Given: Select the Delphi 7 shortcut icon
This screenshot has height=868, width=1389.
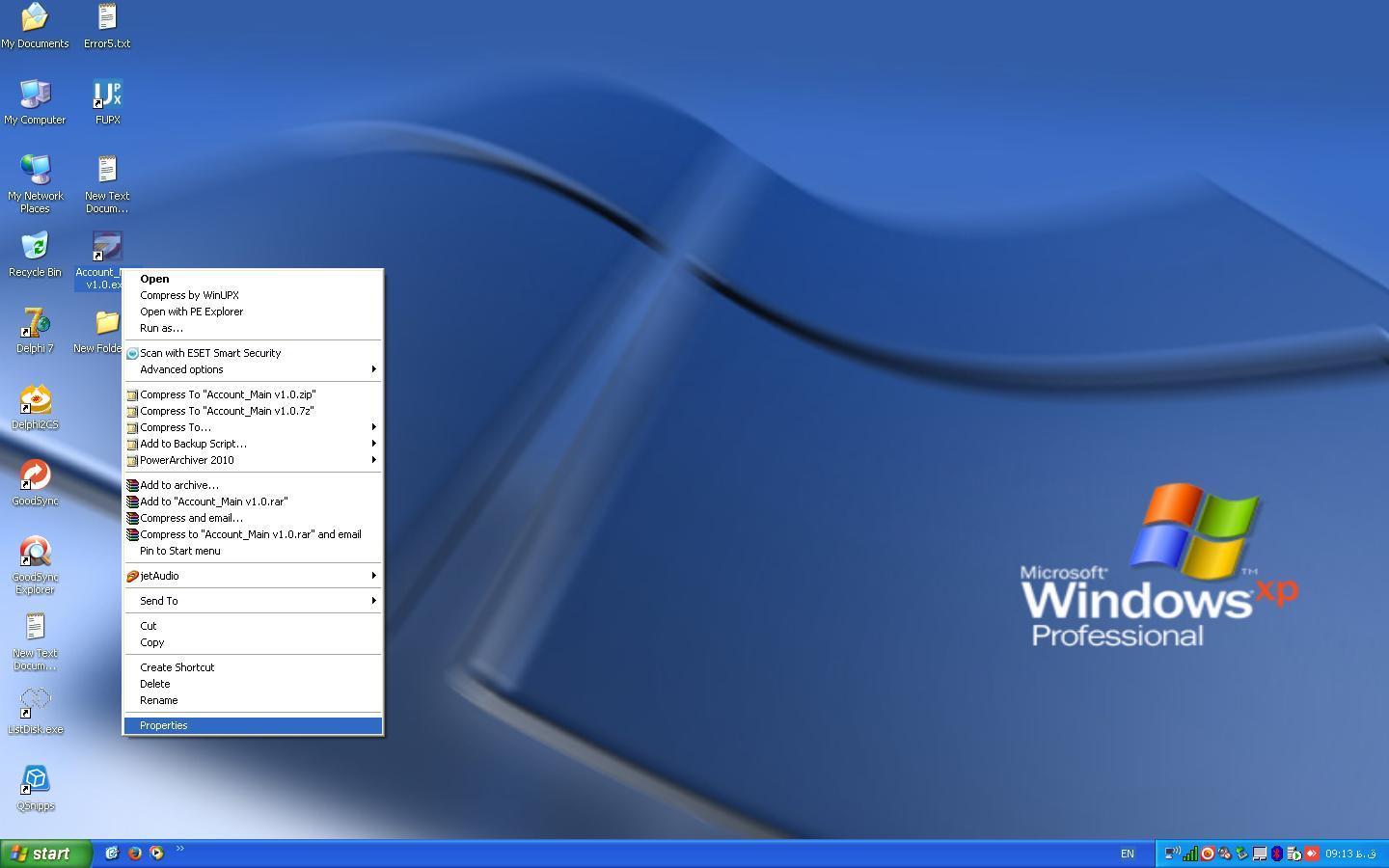Looking at the screenshot, I should coord(35,324).
